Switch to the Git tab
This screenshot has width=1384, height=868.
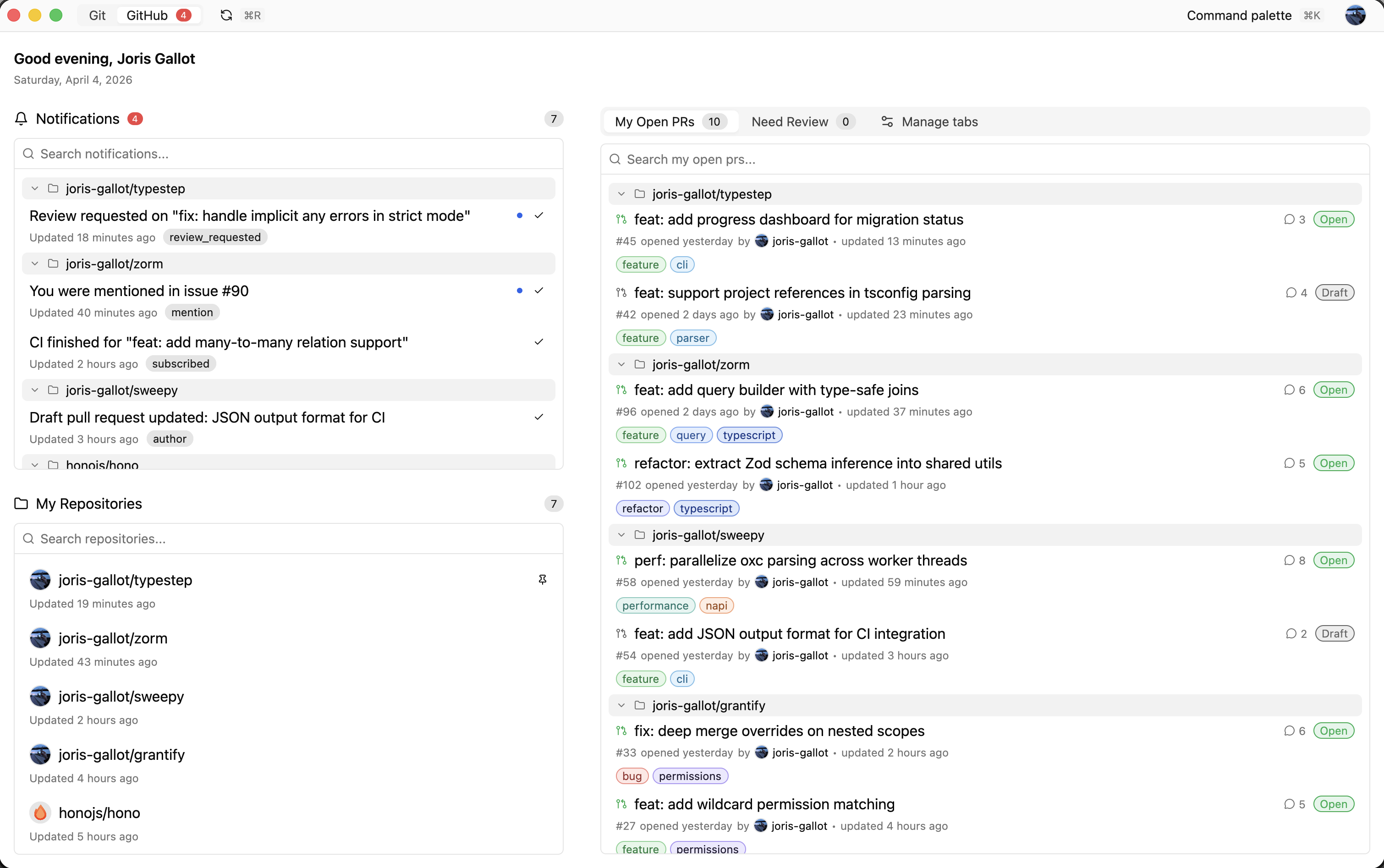(96, 16)
